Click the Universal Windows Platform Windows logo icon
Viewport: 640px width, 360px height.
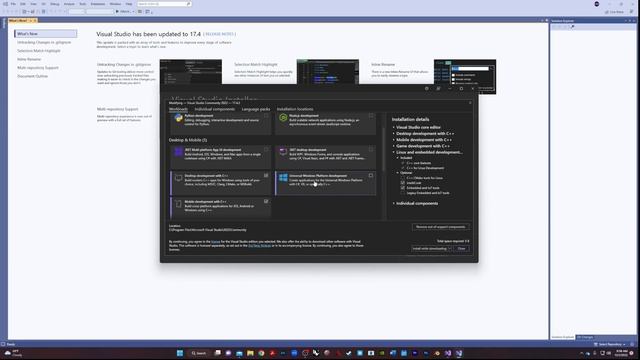(x=283, y=178)
